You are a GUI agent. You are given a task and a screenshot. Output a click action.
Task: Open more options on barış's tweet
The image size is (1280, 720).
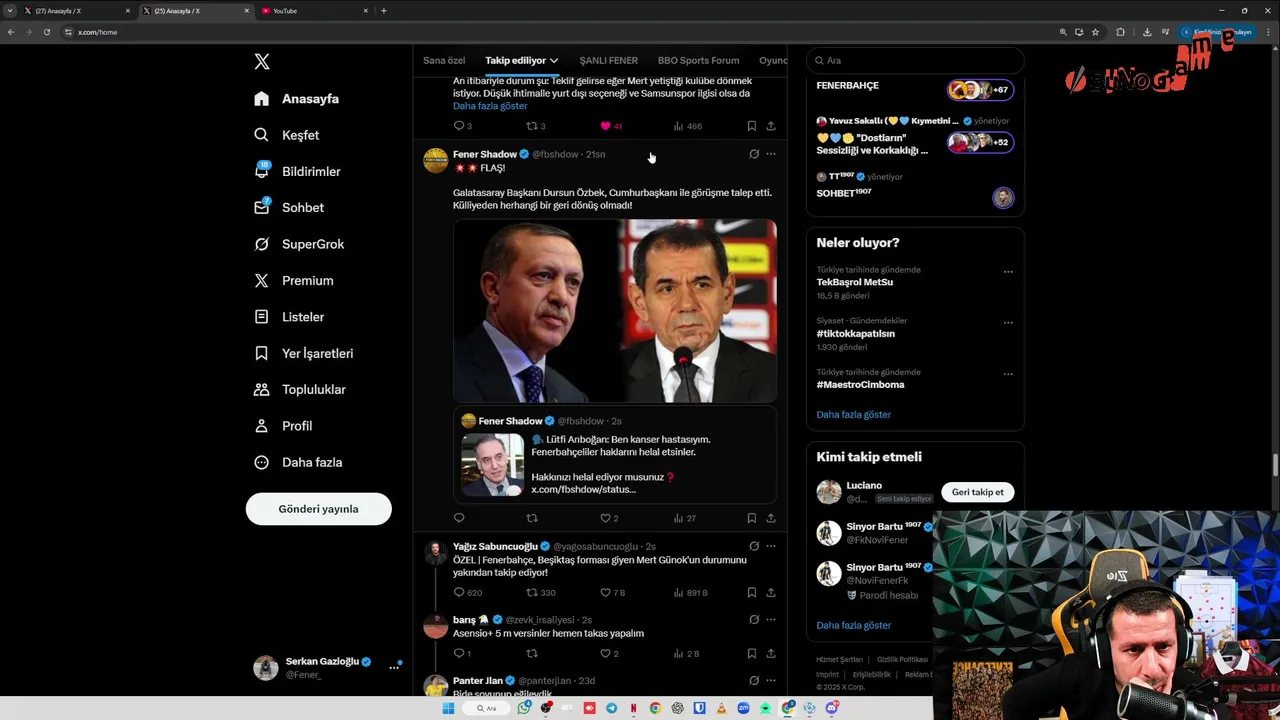point(771,619)
